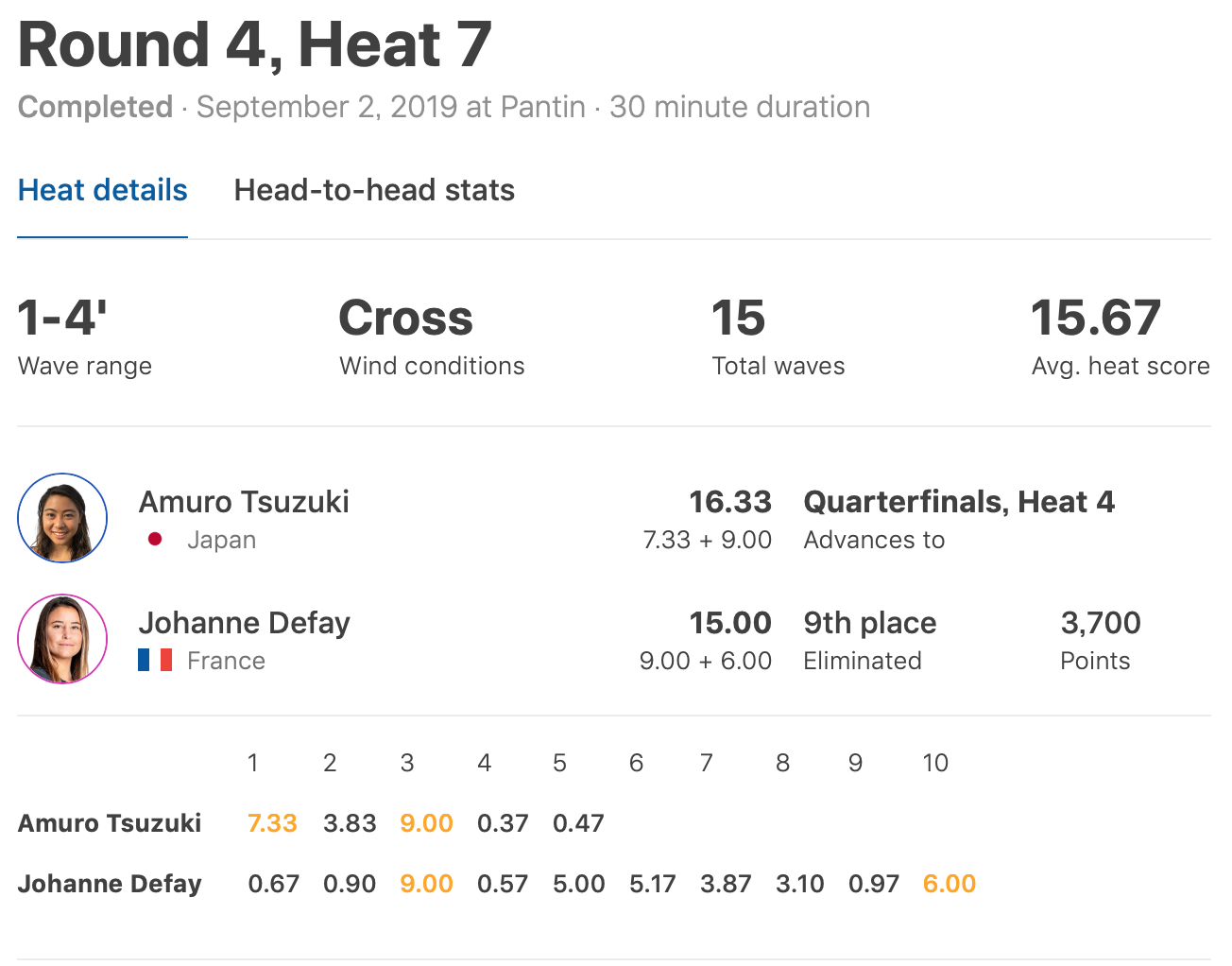Click the Japan flag icon

pos(155,540)
